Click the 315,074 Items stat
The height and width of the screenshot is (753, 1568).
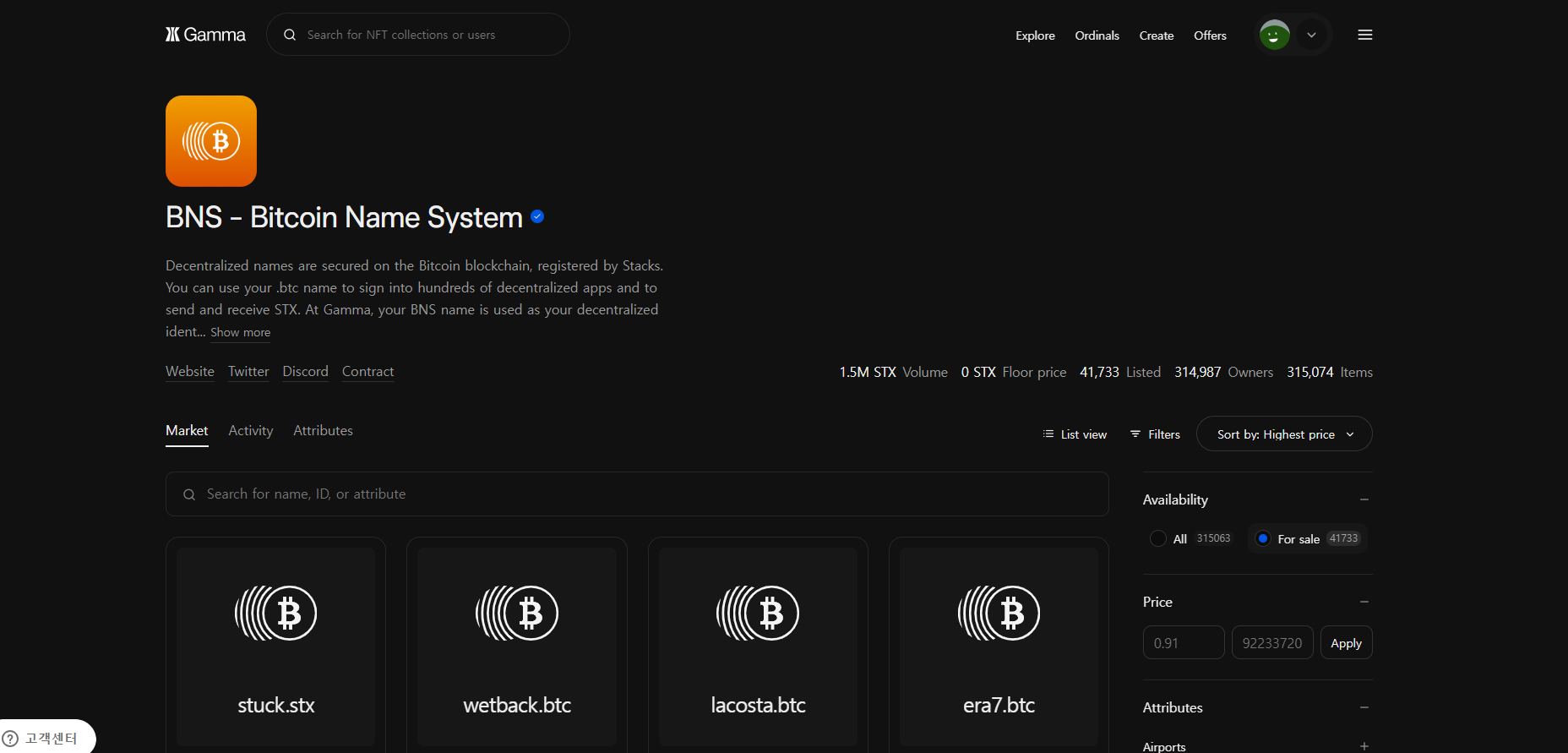click(x=1330, y=373)
